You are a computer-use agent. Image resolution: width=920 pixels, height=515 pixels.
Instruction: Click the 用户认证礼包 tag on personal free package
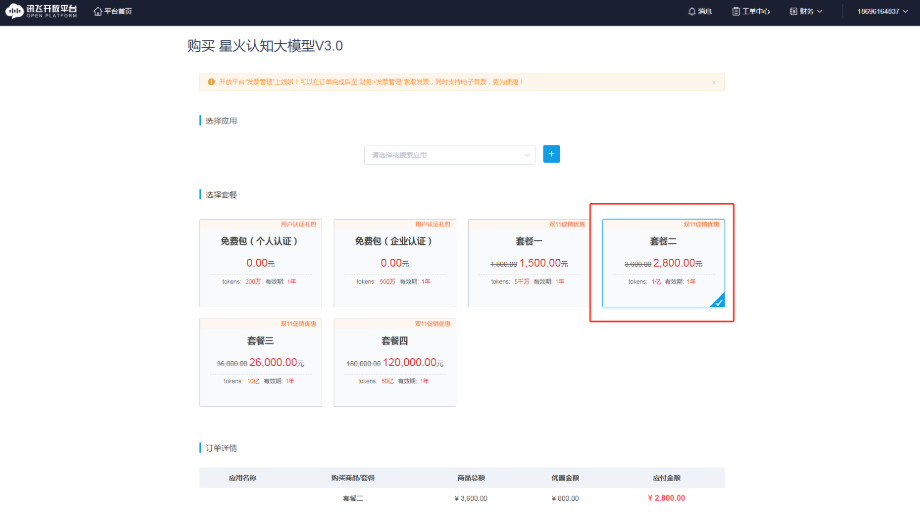300,224
